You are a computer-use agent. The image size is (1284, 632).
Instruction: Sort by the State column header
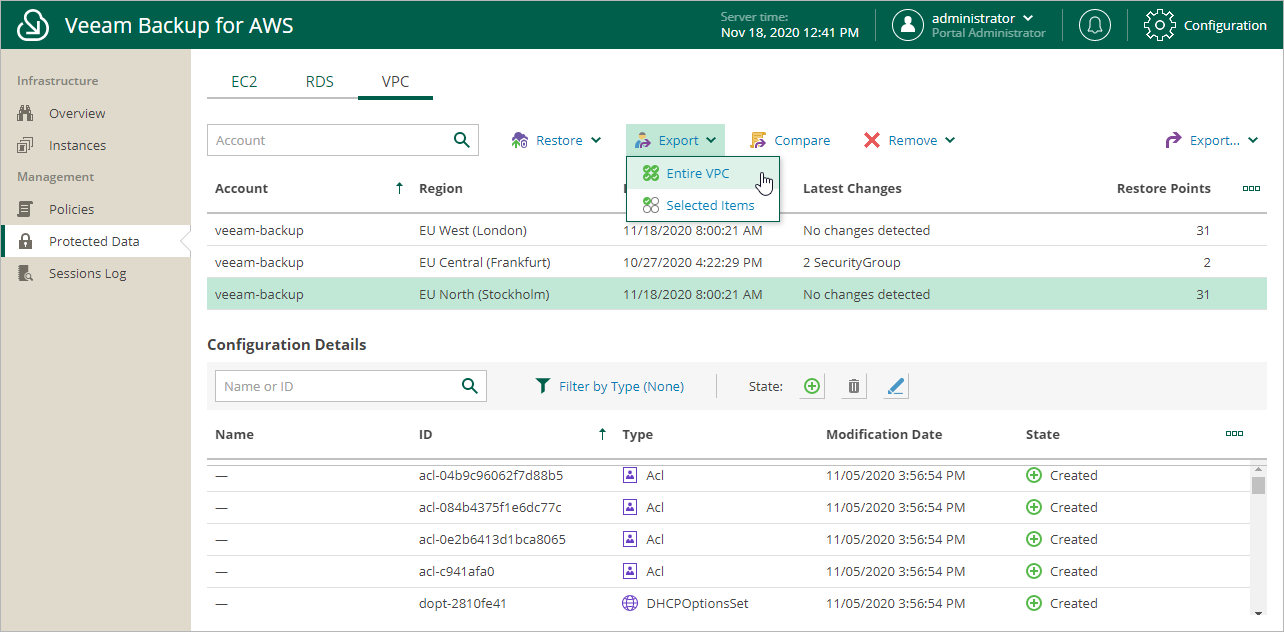click(1043, 434)
